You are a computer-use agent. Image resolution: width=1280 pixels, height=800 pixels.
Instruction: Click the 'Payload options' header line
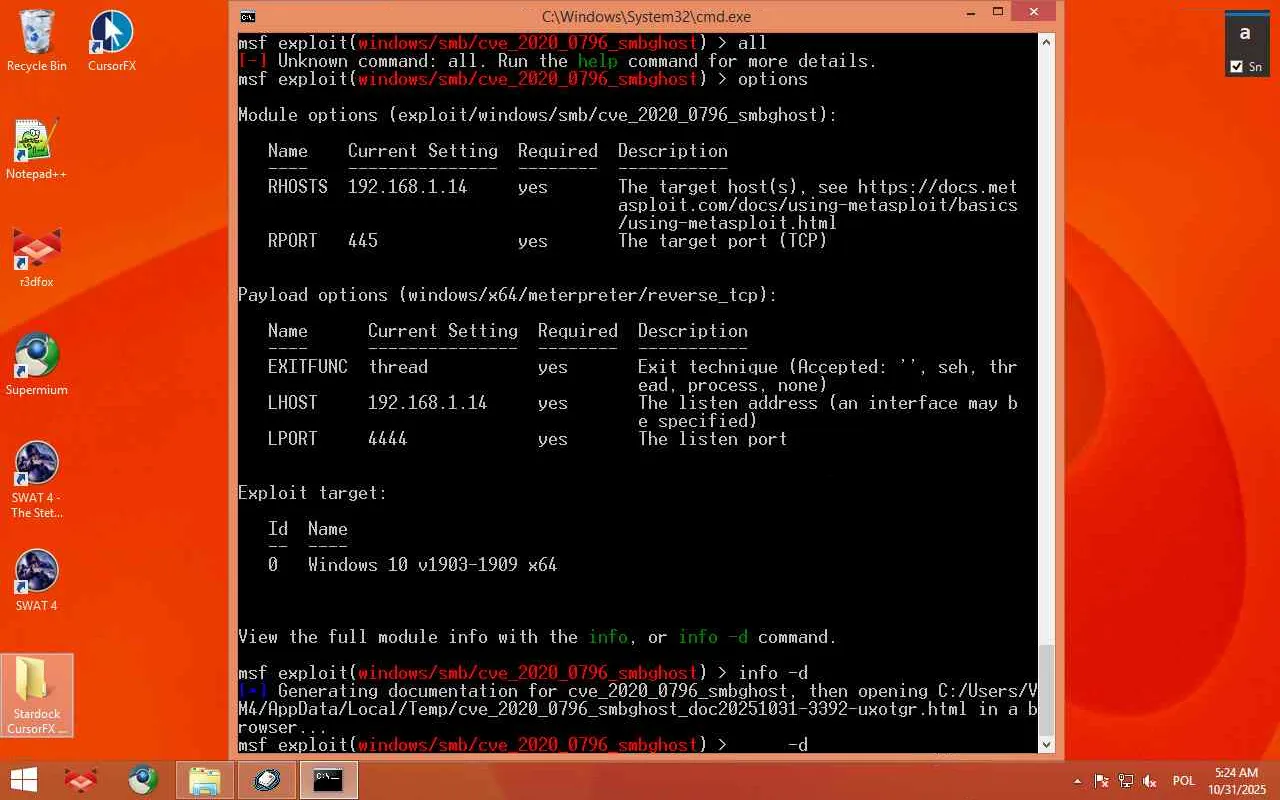508,295
